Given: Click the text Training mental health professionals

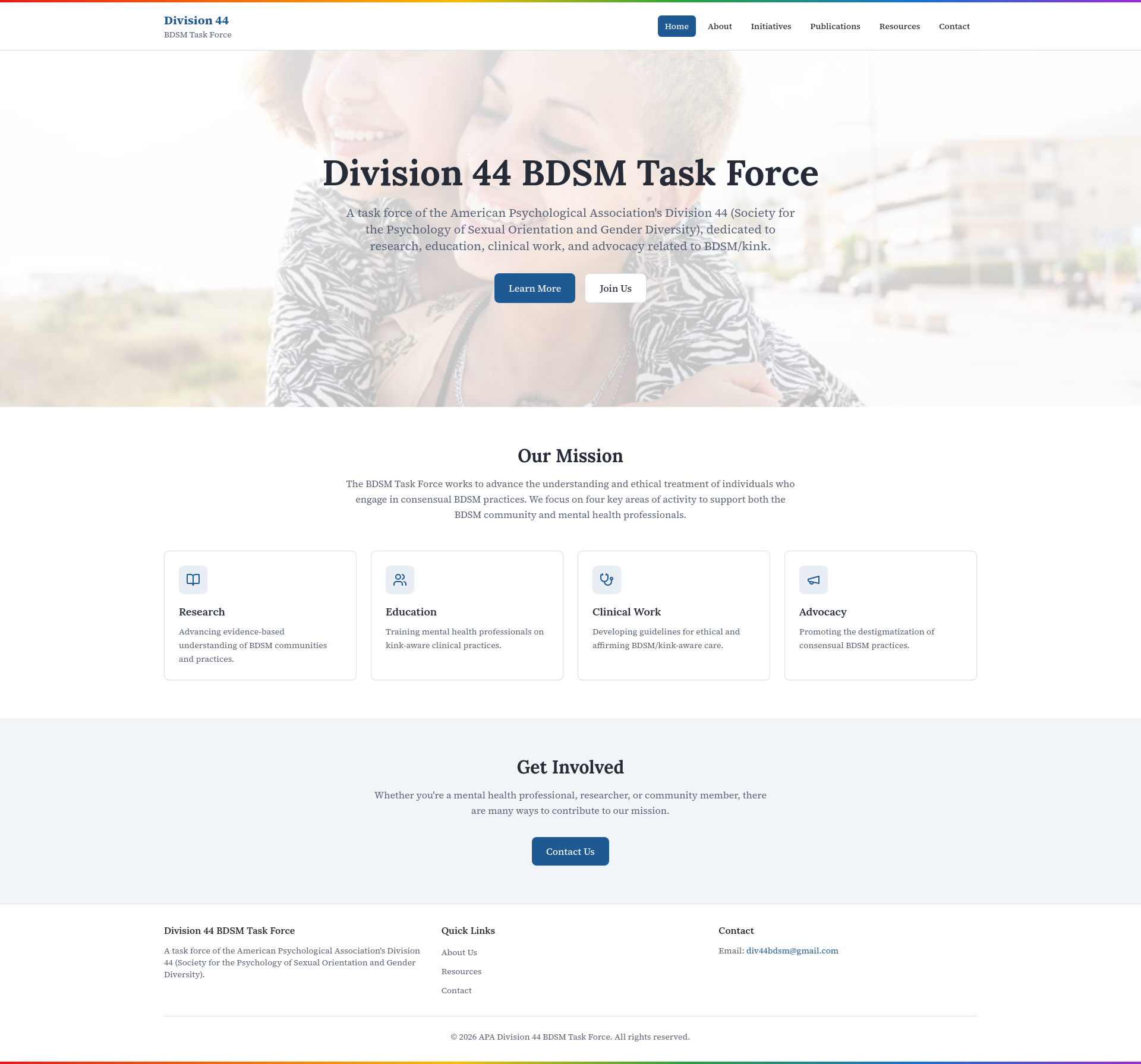Looking at the screenshot, I should coord(465,638).
